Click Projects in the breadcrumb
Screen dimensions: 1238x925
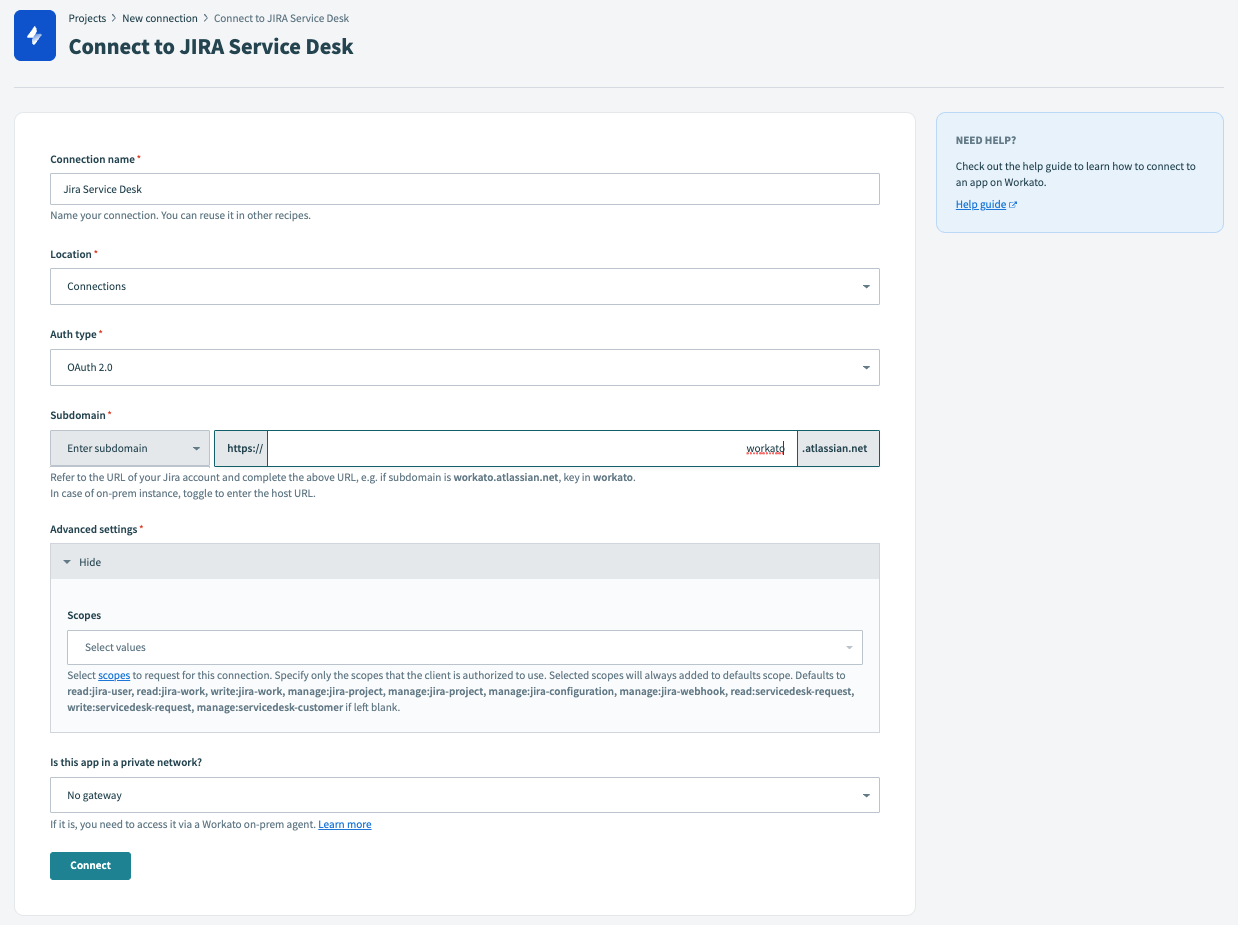[x=87, y=18]
